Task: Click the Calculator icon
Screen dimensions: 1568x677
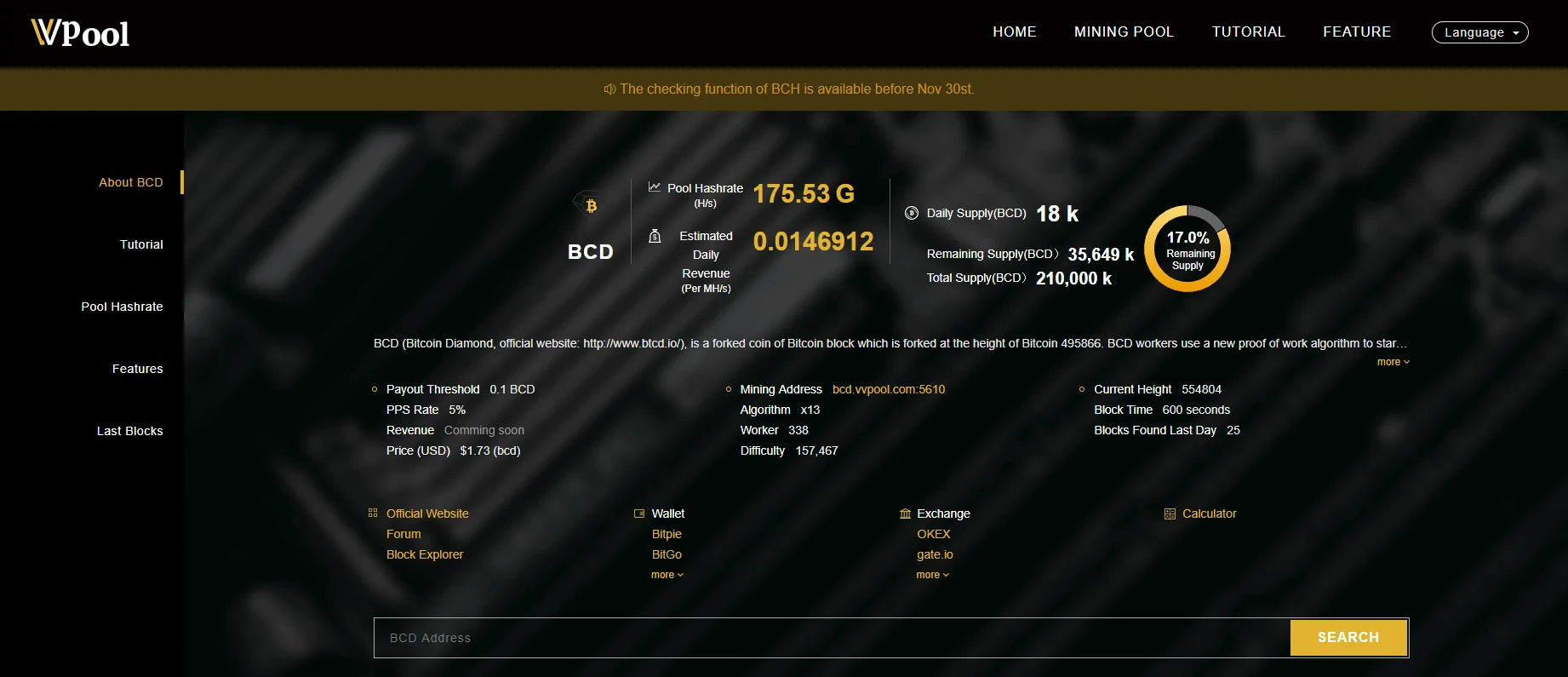Action: pos(1170,513)
